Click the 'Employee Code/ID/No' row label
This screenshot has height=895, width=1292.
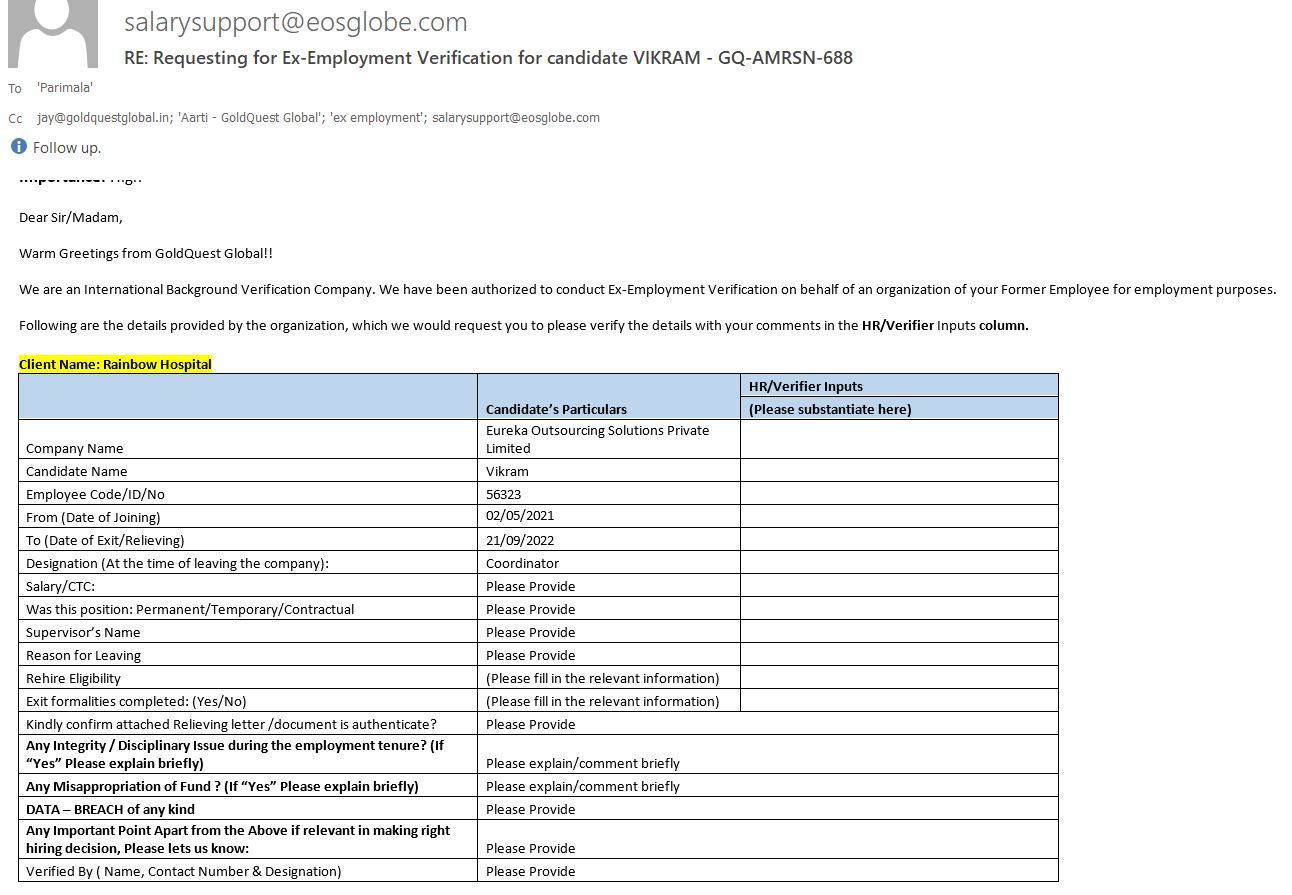point(95,494)
